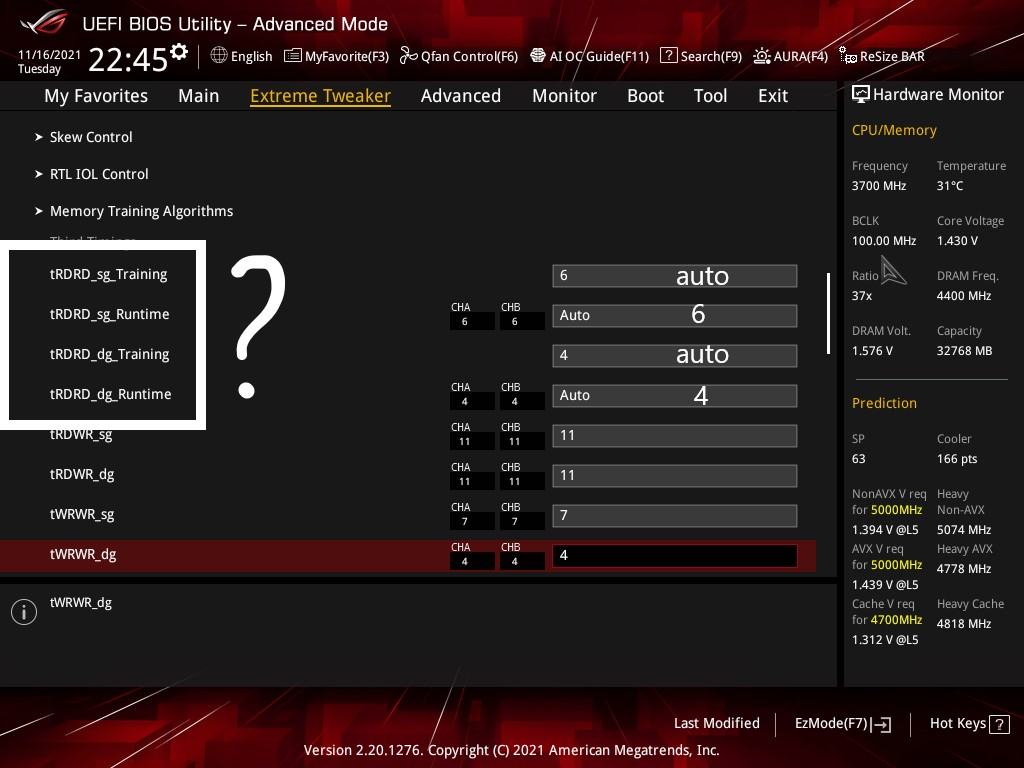Go to the Boot tab
Screen dimensions: 1024x768
click(645, 96)
